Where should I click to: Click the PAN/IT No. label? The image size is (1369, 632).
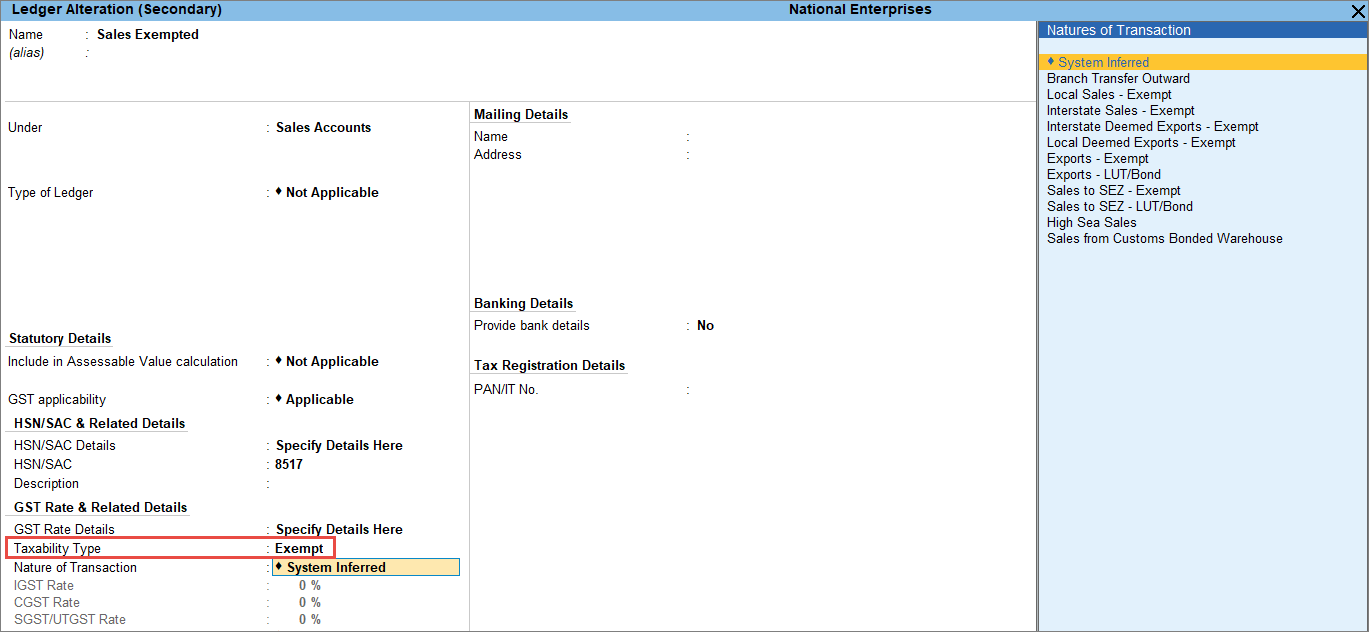(506, 389)
